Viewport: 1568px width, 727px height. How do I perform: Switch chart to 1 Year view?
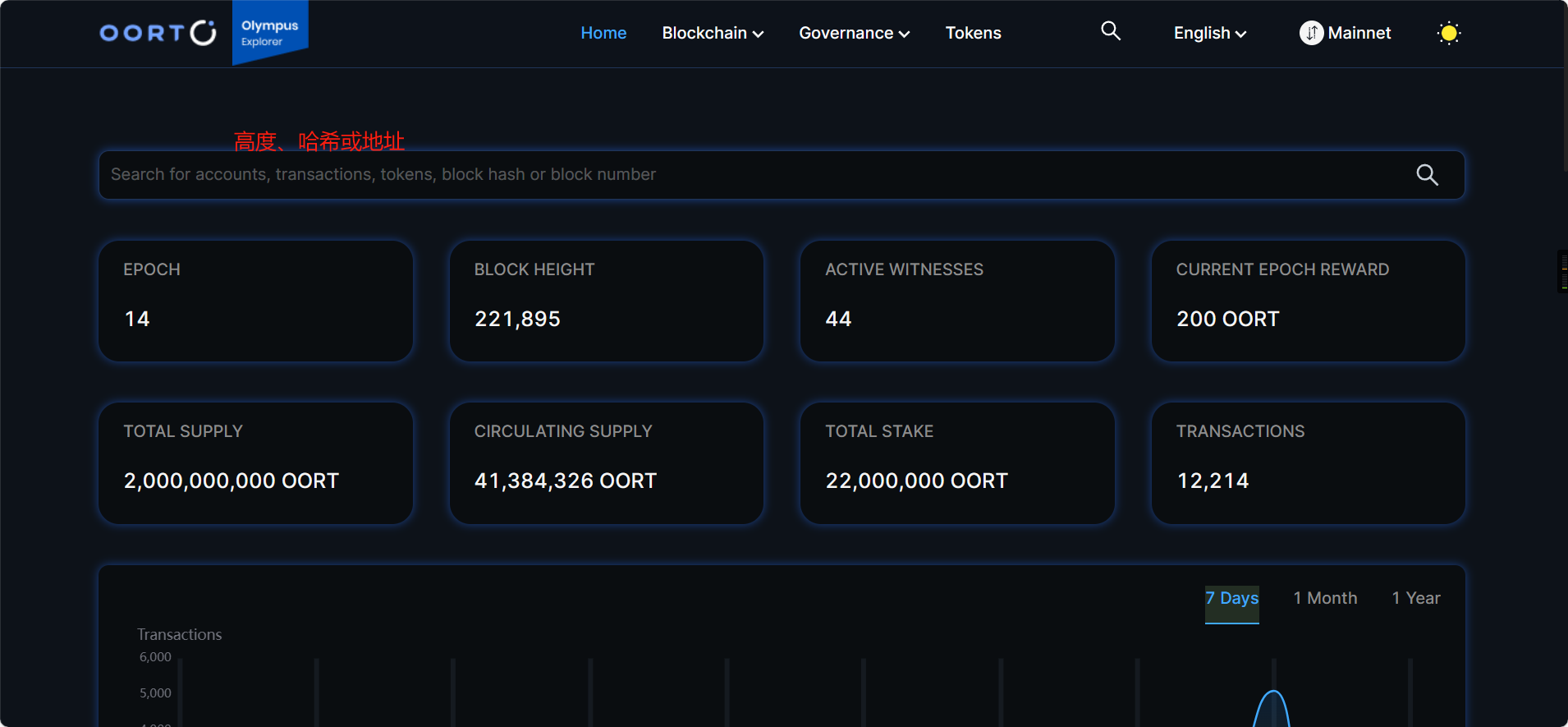pyautogui.click(x=1415, y=599)
